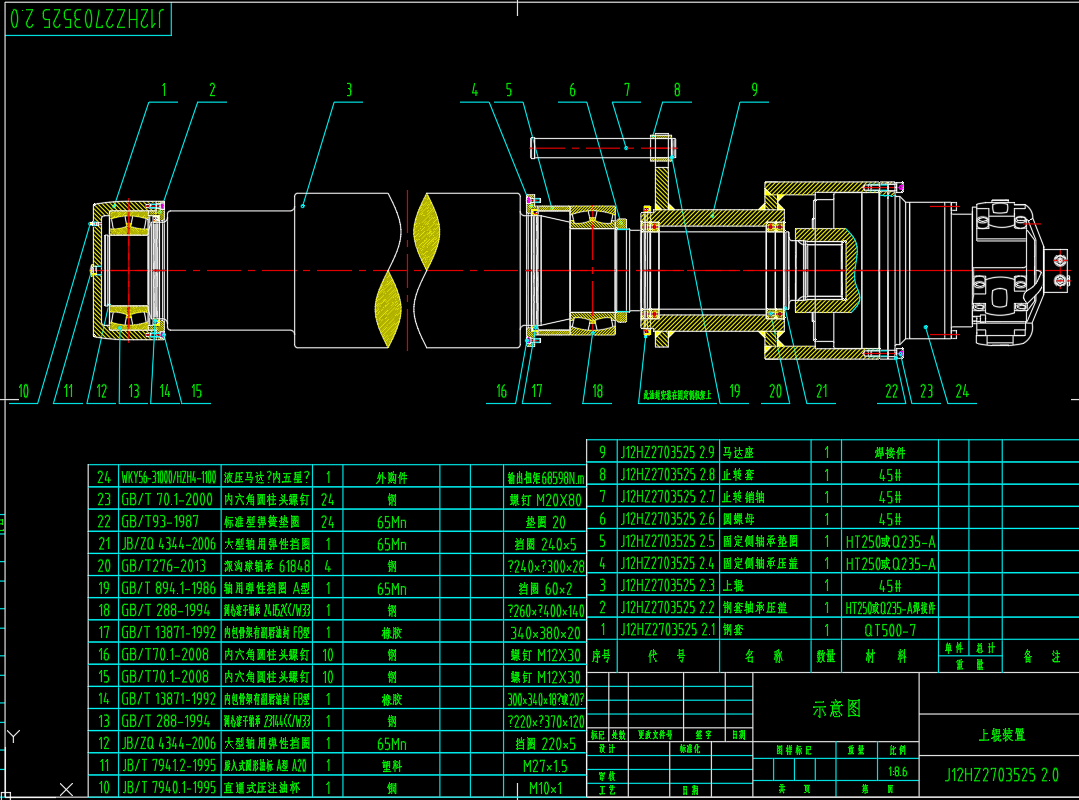Select the J12HZ2703525 2.9 code cell
The height and width of the screenshot is (800, 1079).
(667, 452)
